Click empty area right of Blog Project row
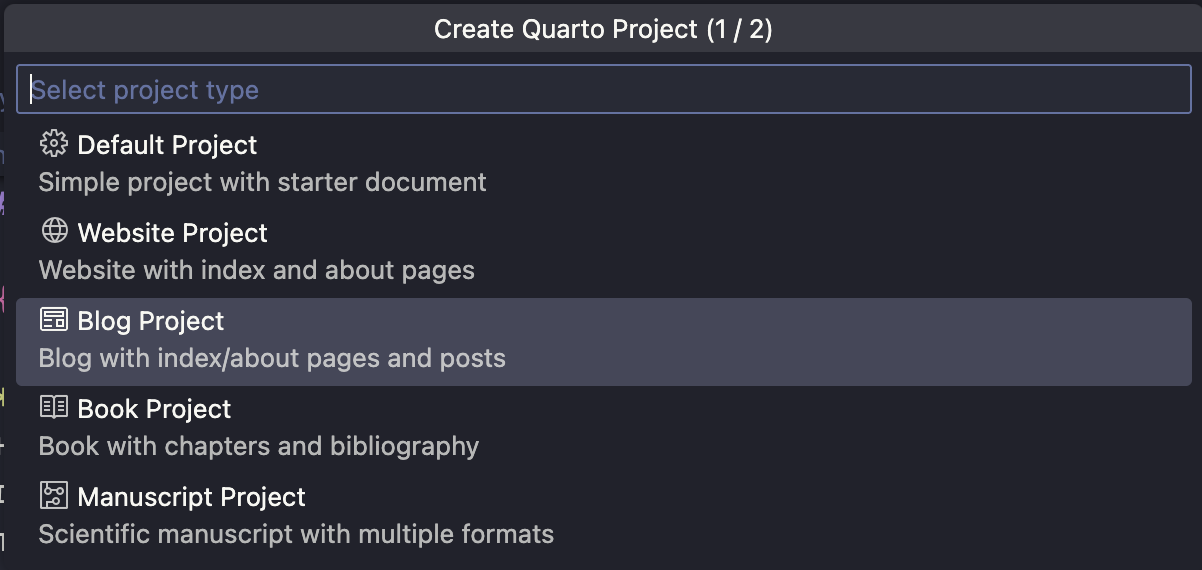 850,341
